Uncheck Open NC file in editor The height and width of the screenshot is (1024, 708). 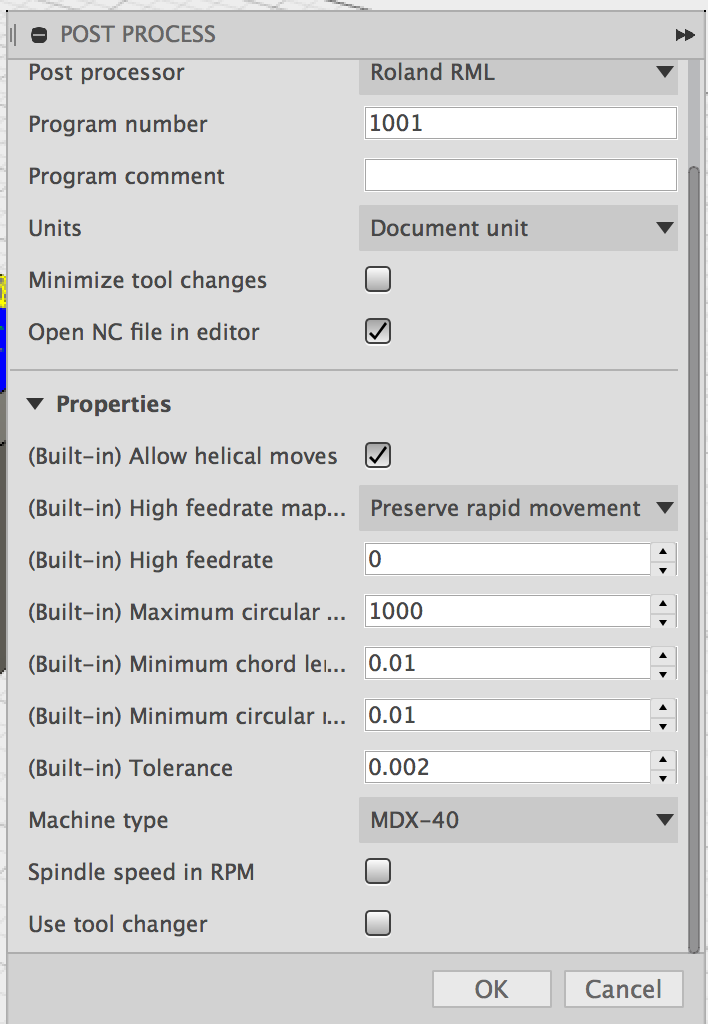[x=378, y=332]
